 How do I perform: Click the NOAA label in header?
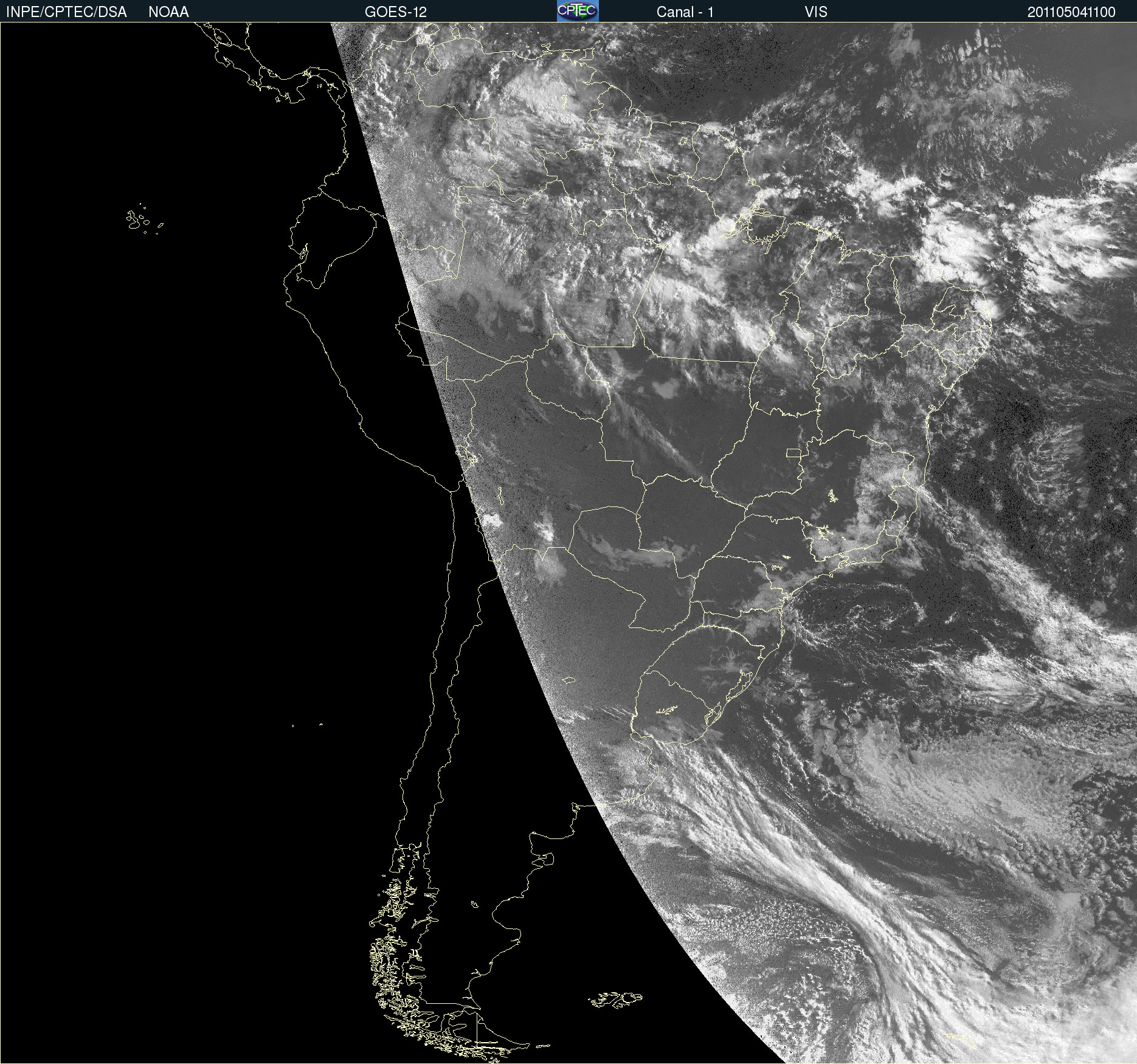(x=168, y=12)
